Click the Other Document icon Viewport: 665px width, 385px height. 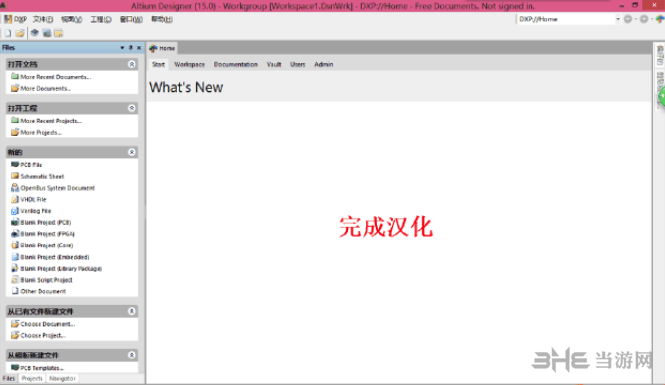coord(15,291)
